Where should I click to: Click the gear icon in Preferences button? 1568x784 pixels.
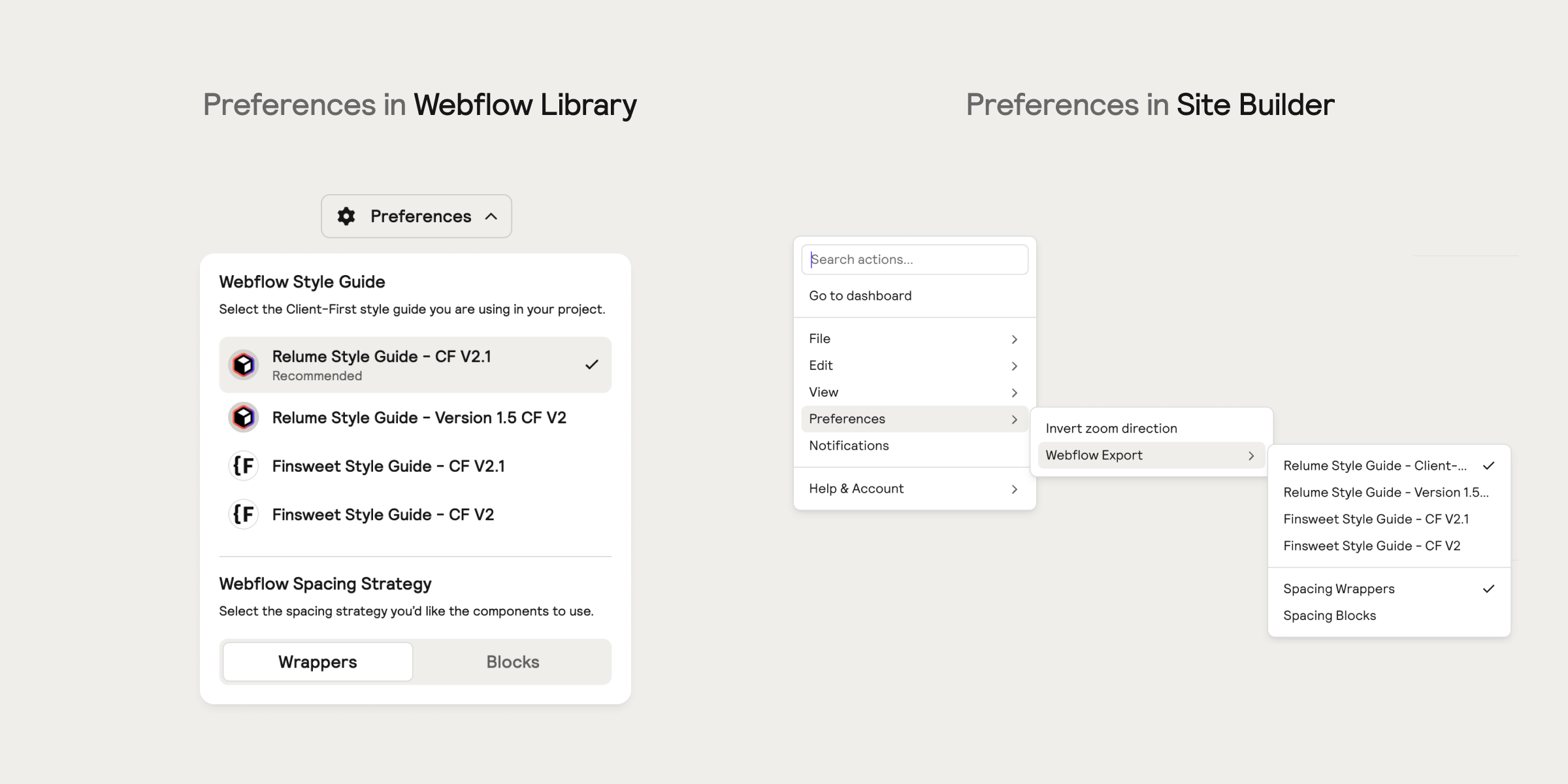point(346,216)
